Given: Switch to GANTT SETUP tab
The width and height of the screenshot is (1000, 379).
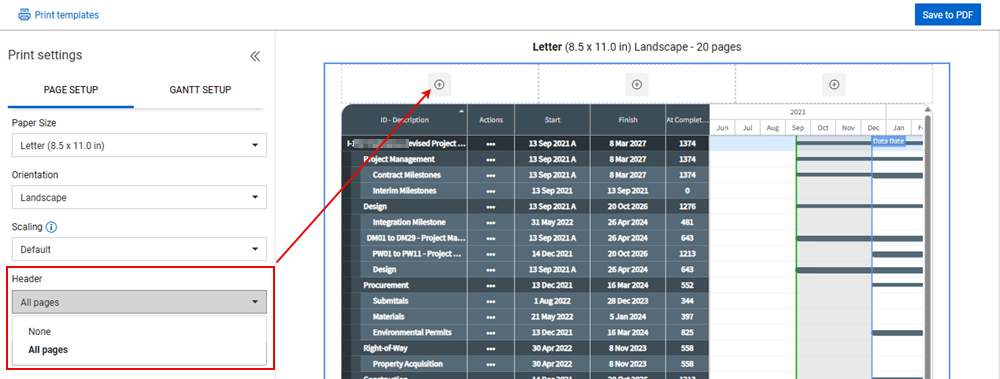Looking at the screenshot, I should [x=200, y=90].
